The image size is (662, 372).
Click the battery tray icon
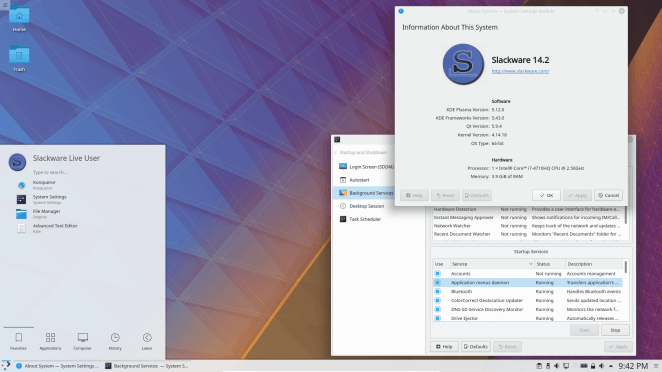[584, 366]
